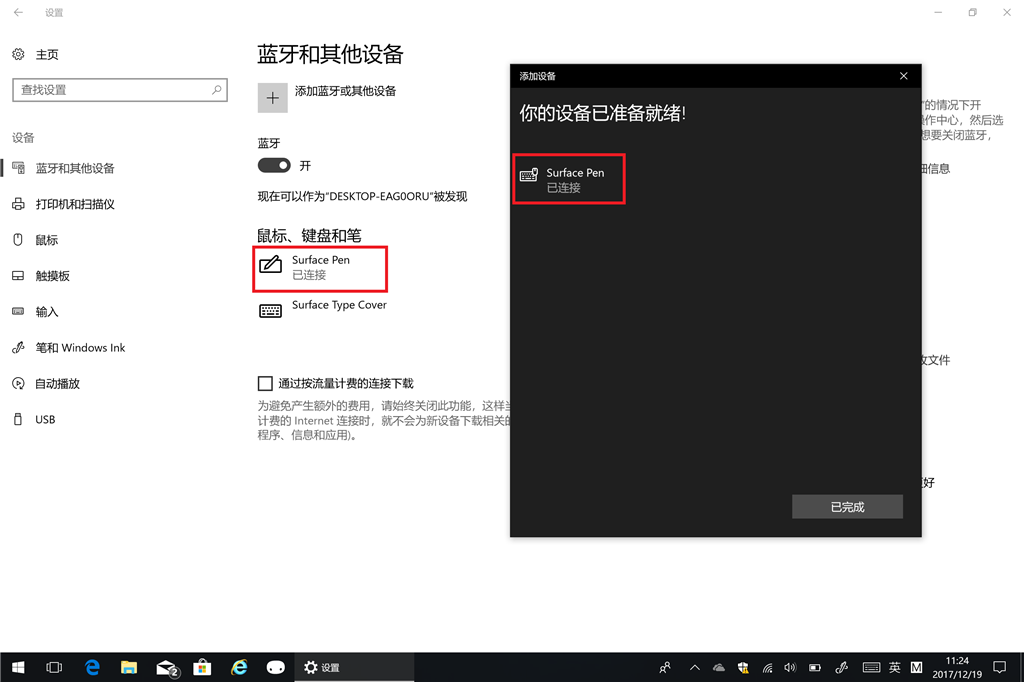Image resolution: width=1024 pixels, height=682 pixels.
Task: Click inside the 查找设置 search box
Action: point(110,89)
